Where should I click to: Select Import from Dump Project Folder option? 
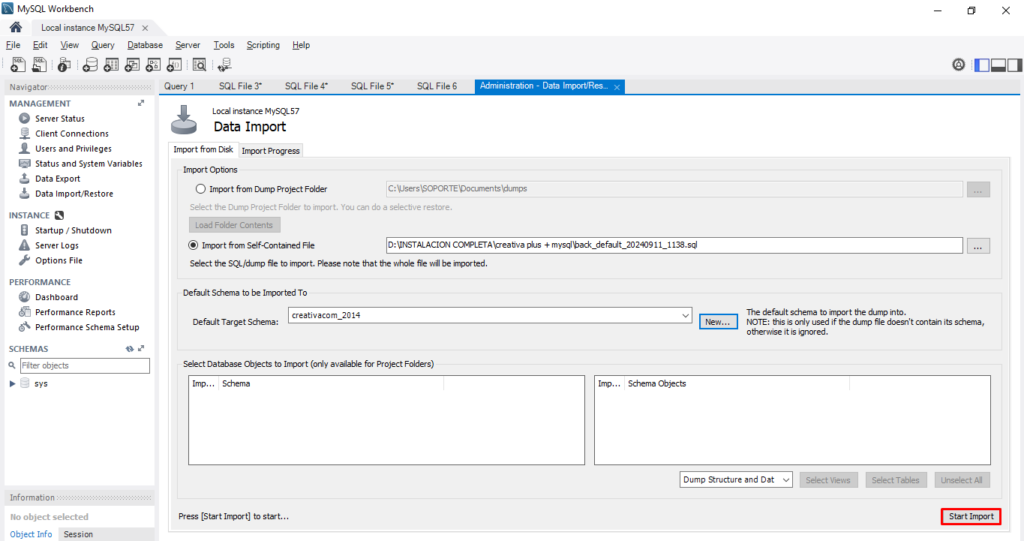200,189
